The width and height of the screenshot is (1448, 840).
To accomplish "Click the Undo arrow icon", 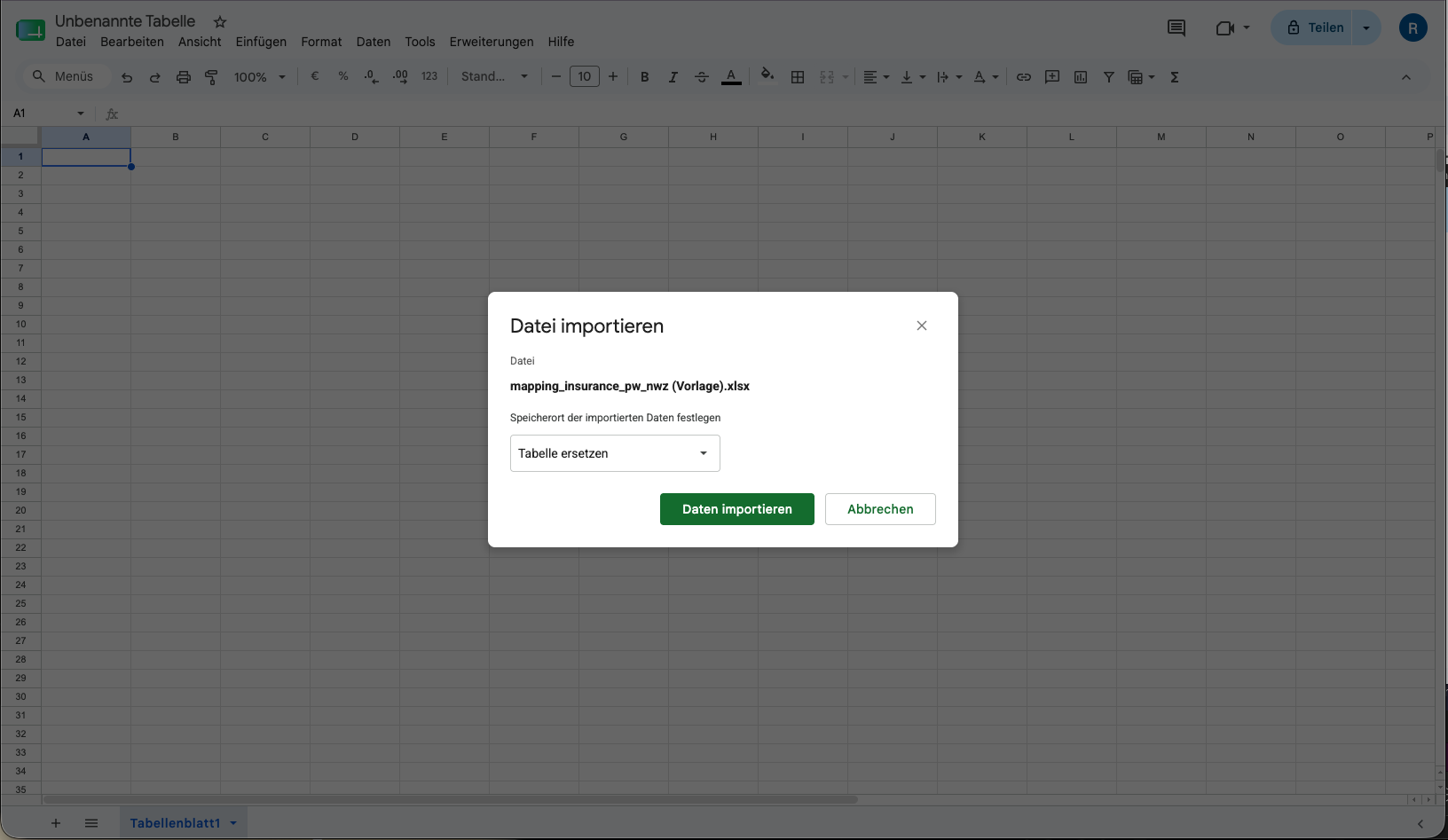I will [127, 77].
